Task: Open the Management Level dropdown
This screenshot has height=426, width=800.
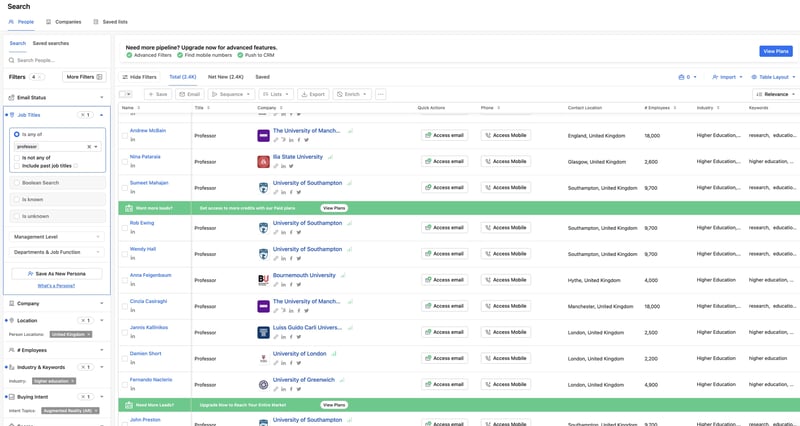Action: pyautogui.click(x=57, y=237)
